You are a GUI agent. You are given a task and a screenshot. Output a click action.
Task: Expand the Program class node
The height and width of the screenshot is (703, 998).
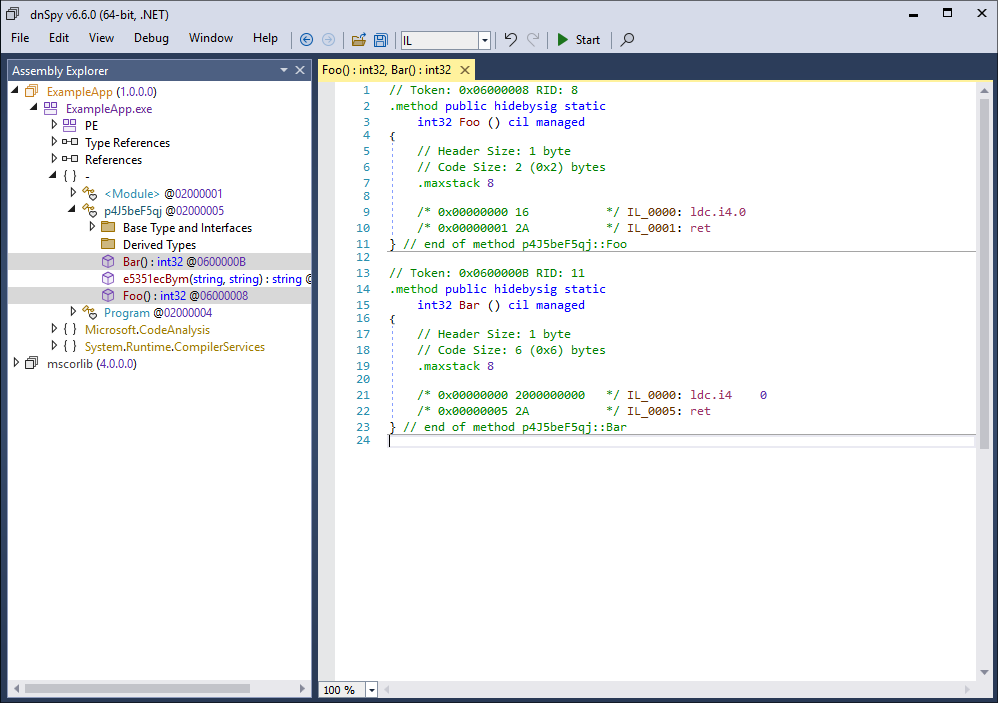tap(73, 311)
